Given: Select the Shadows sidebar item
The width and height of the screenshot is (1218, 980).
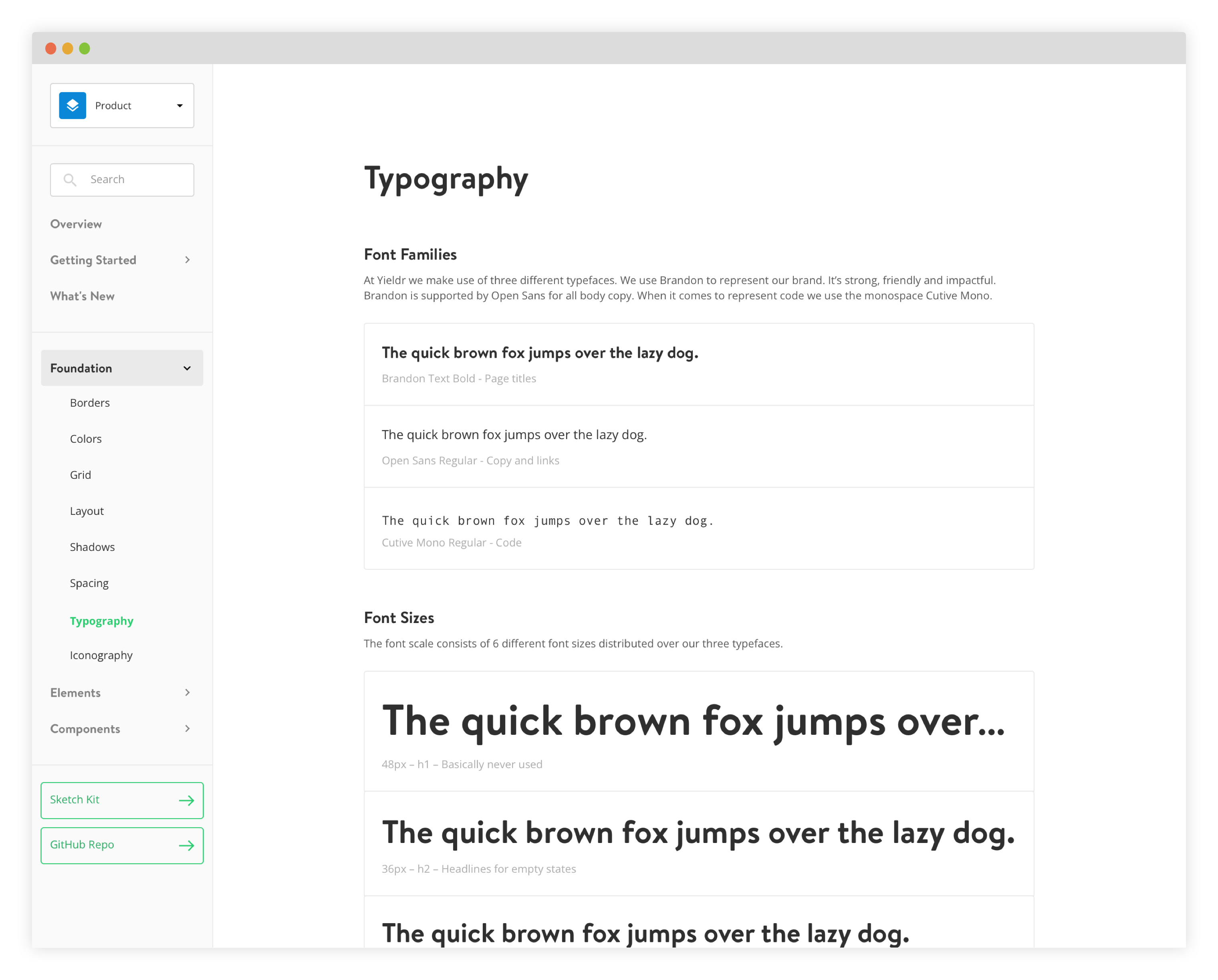Looking at the screenshot, I should (x=92, y=547).
